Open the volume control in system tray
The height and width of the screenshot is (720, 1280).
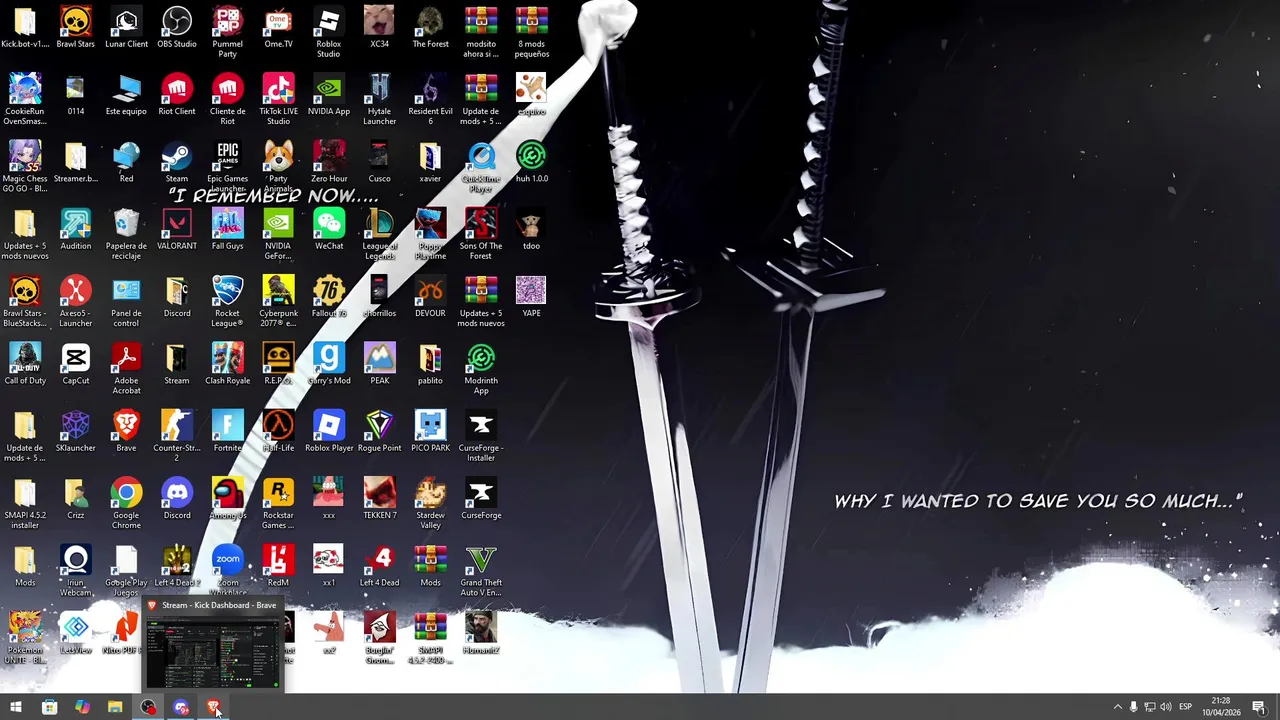(x=1166, y=707)
